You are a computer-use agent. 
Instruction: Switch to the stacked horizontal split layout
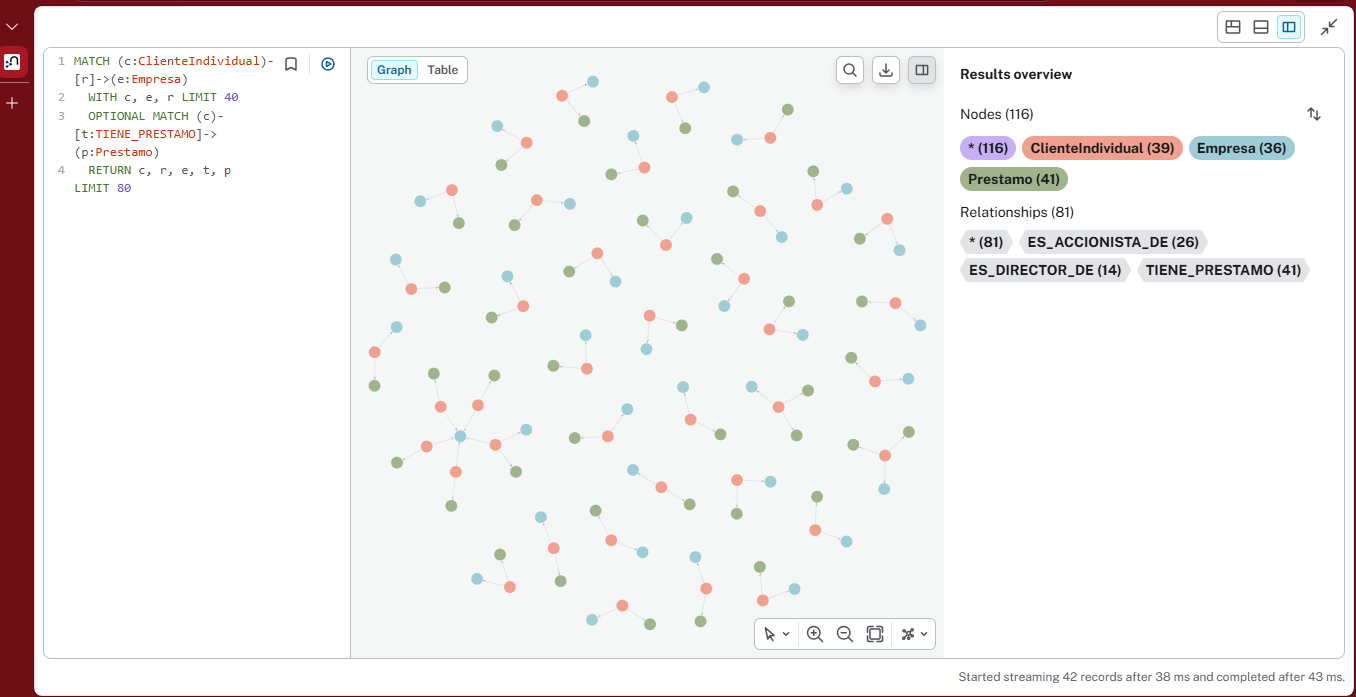pos(1261,27)
